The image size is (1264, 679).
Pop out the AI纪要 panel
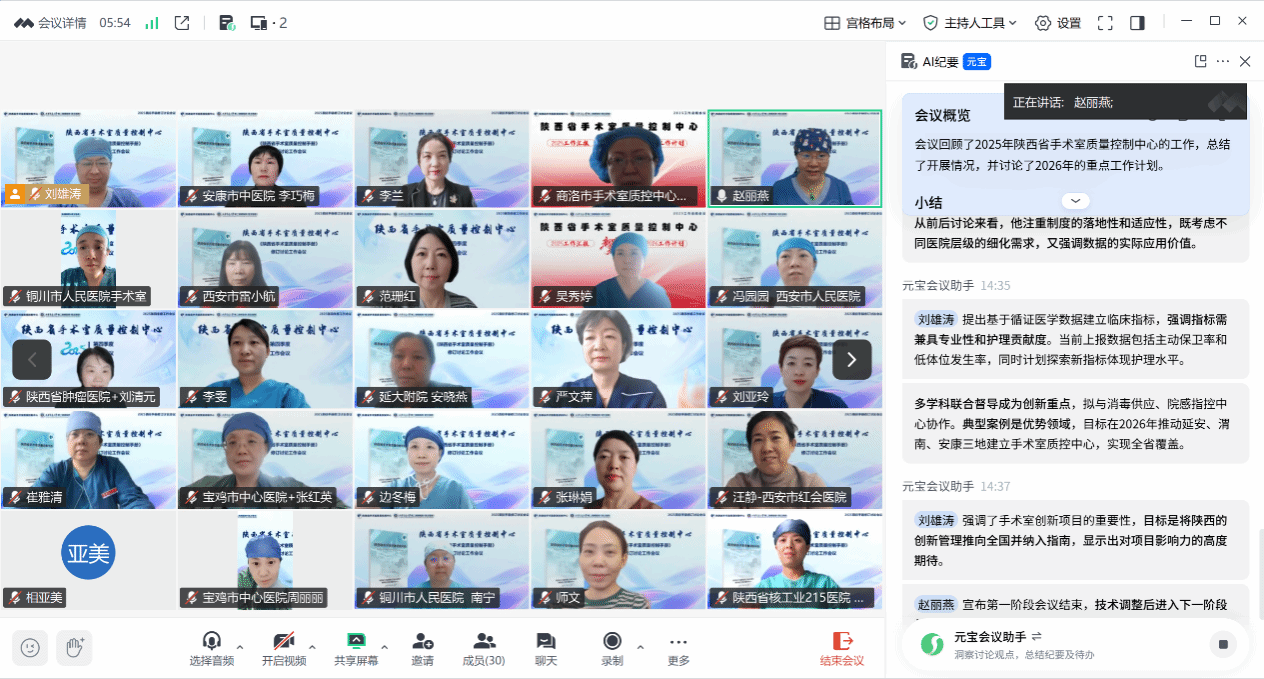point(1200,61)
